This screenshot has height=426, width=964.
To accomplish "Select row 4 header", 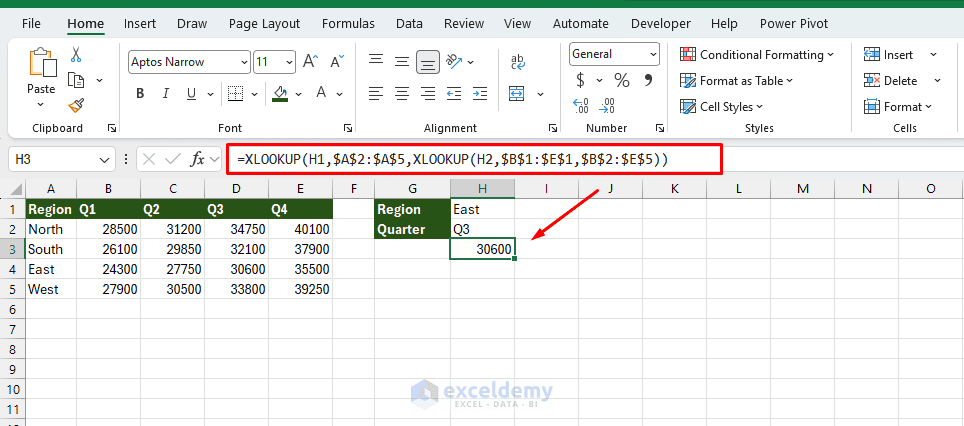I will coord(14,269).
